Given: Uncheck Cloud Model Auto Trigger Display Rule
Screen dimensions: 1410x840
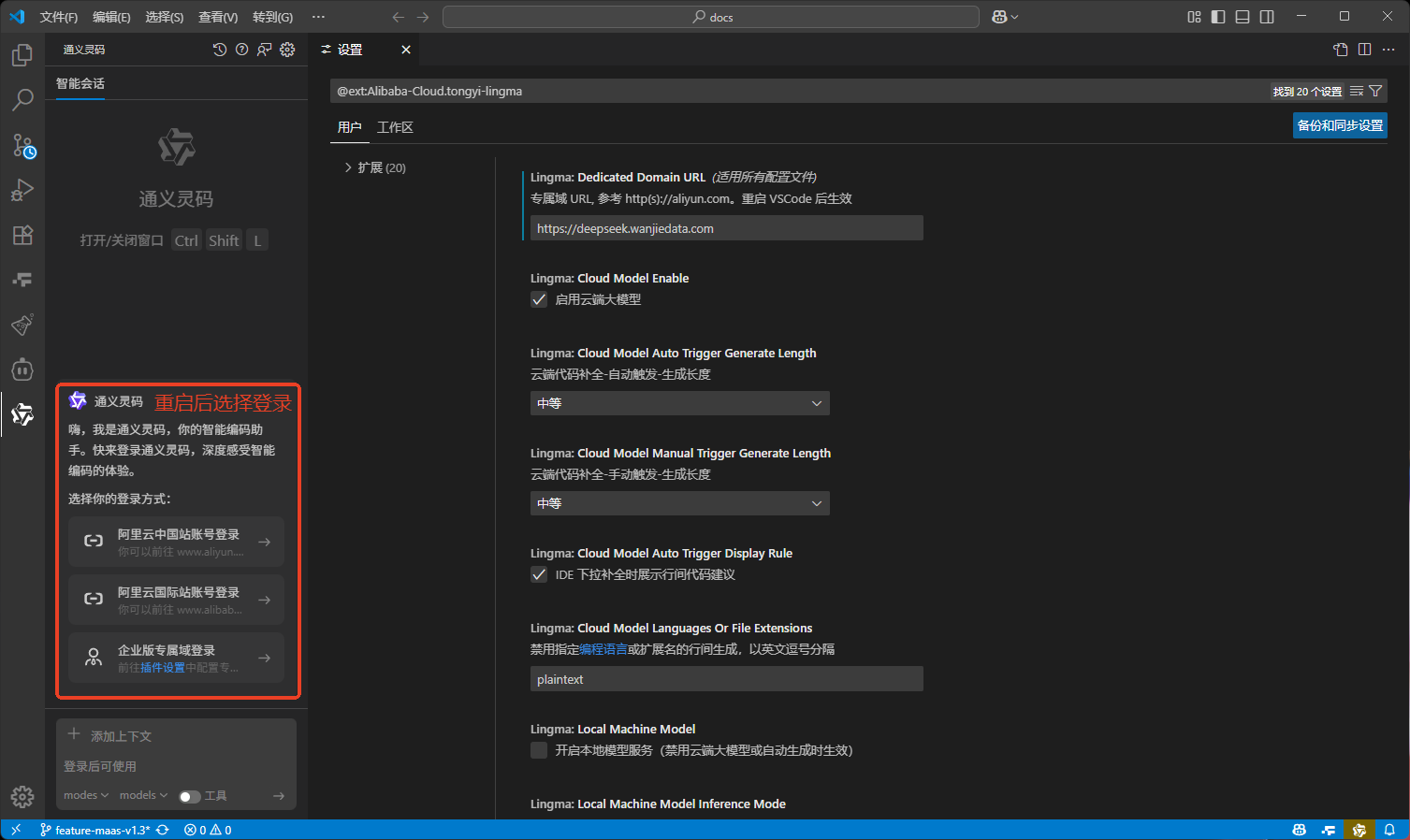Looking at the screenshot, I should pos(539,574).
